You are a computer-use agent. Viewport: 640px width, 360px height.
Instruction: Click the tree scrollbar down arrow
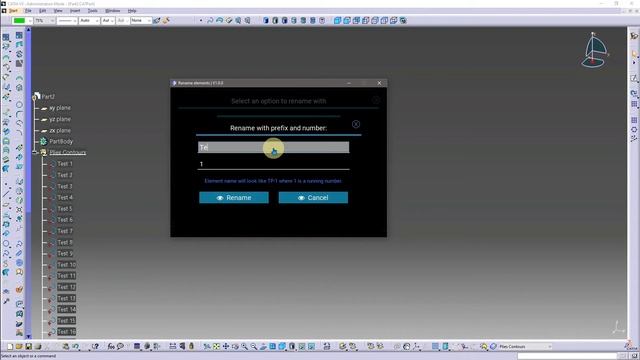pos(28,337)
